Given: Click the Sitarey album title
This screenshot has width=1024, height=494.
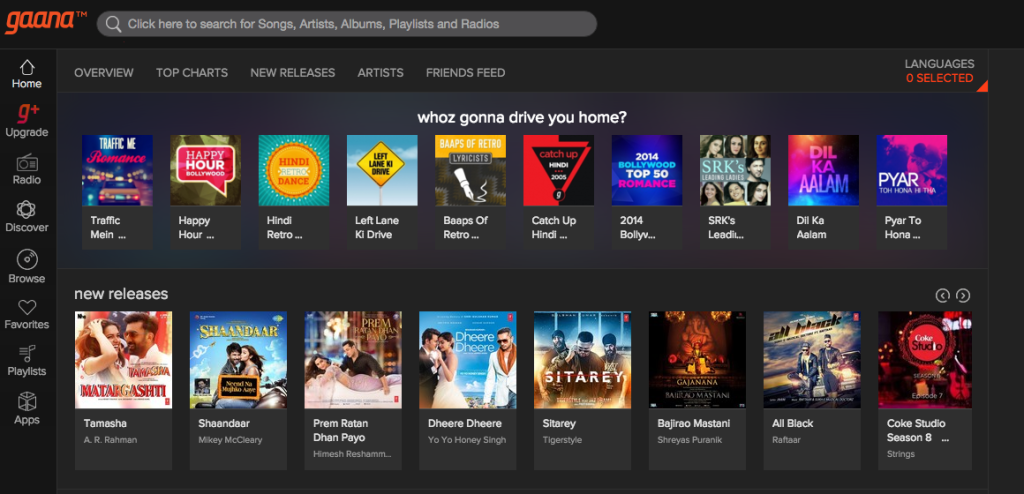Looking at the screenshot, I should pos(559,423).
